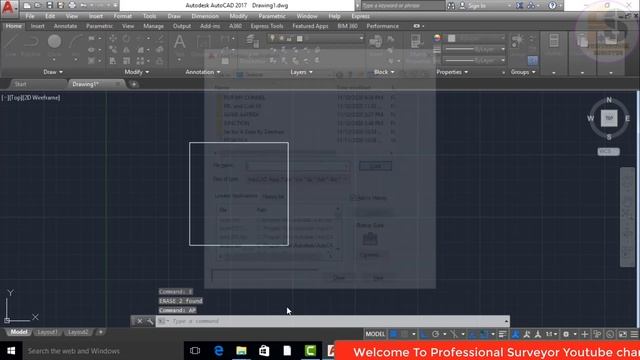Open the object color swatch dropdown
The height and width of the screenshot is (360, 640).
(x=477, y=38)
